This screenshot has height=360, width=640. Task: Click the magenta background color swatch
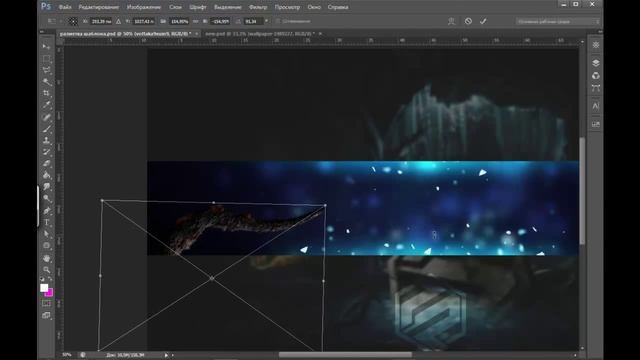[50, 293]
